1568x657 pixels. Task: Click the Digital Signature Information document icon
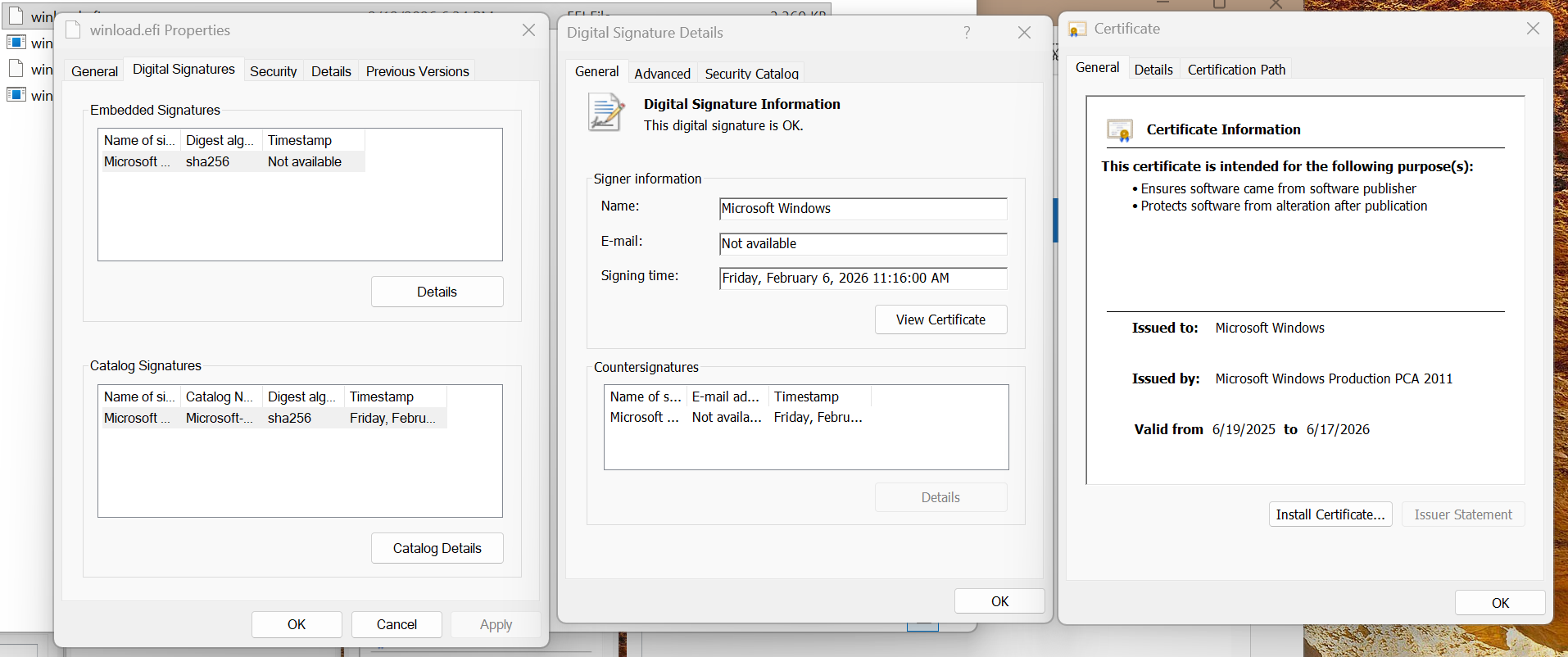[606, 112]
